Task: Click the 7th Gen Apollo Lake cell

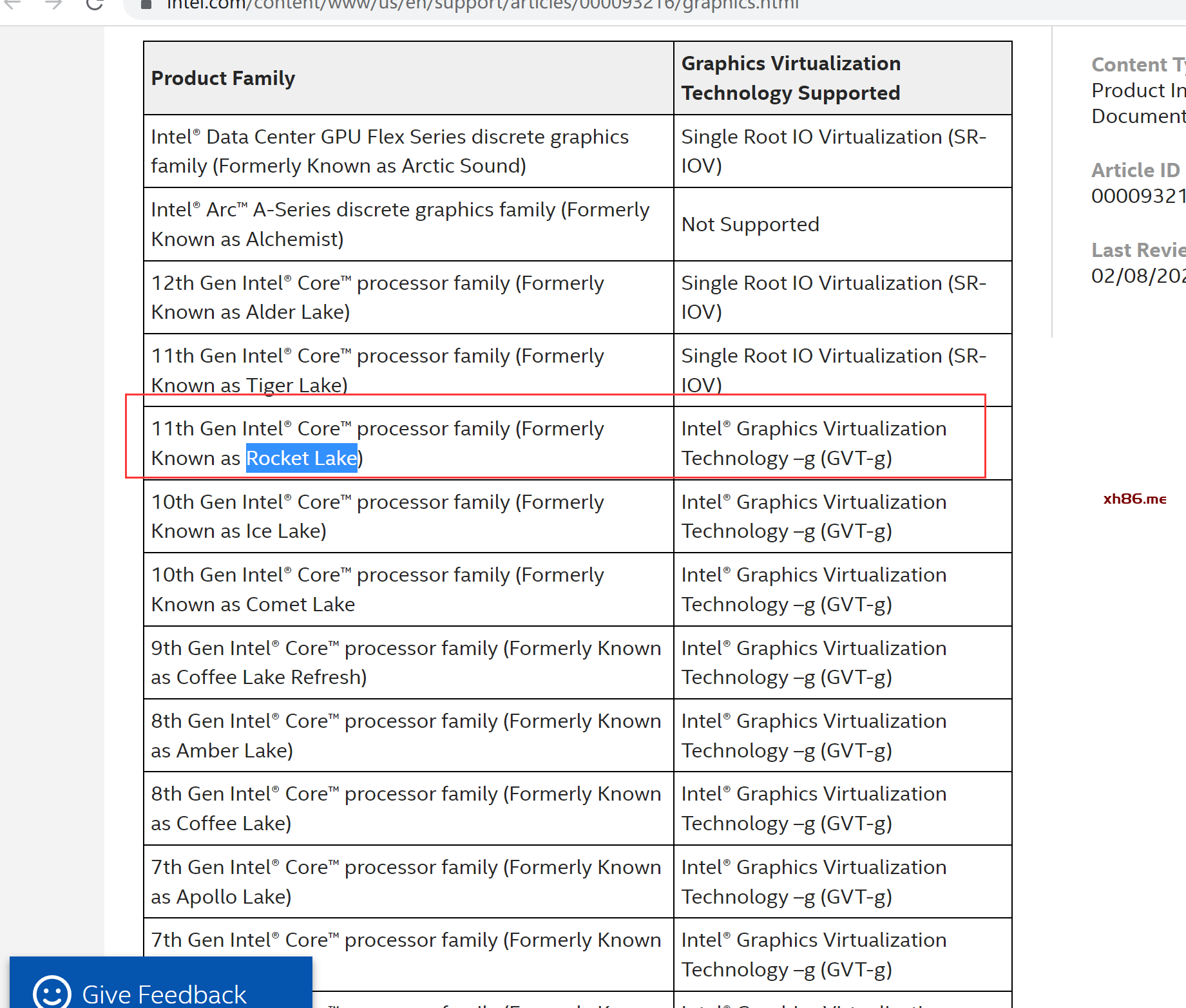Action: click(x=408, y=882)
